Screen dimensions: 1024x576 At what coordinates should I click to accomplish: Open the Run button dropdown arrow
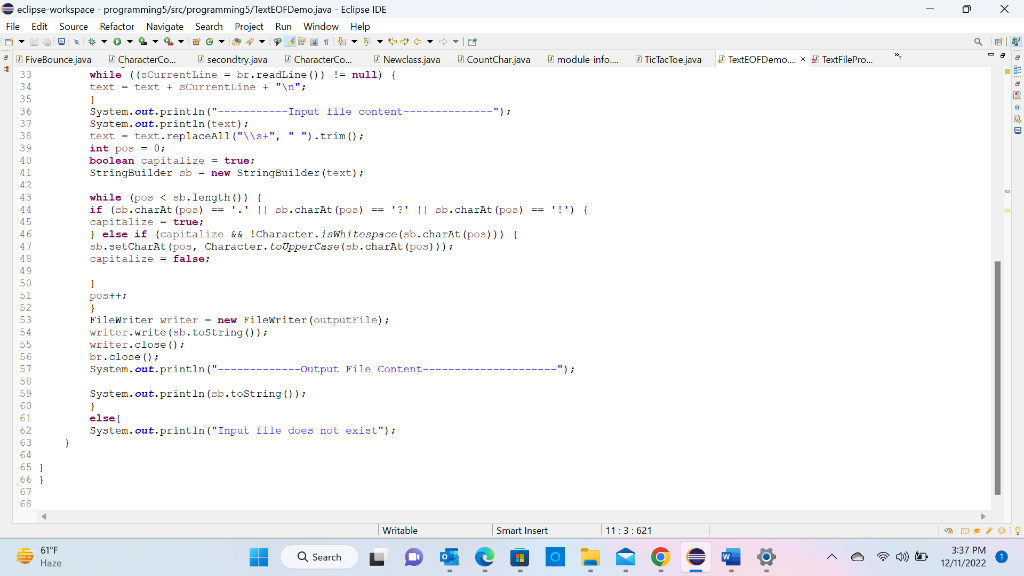tap(129, 41)
